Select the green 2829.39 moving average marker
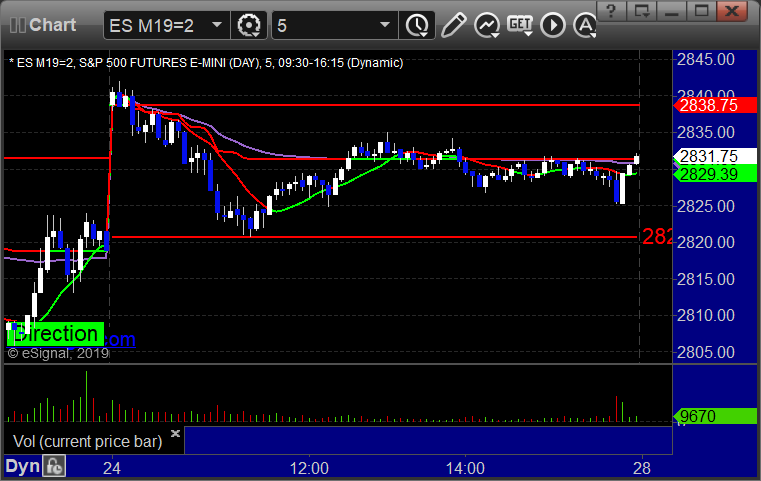Screen dimensions: 761x481 click(715, 174)
